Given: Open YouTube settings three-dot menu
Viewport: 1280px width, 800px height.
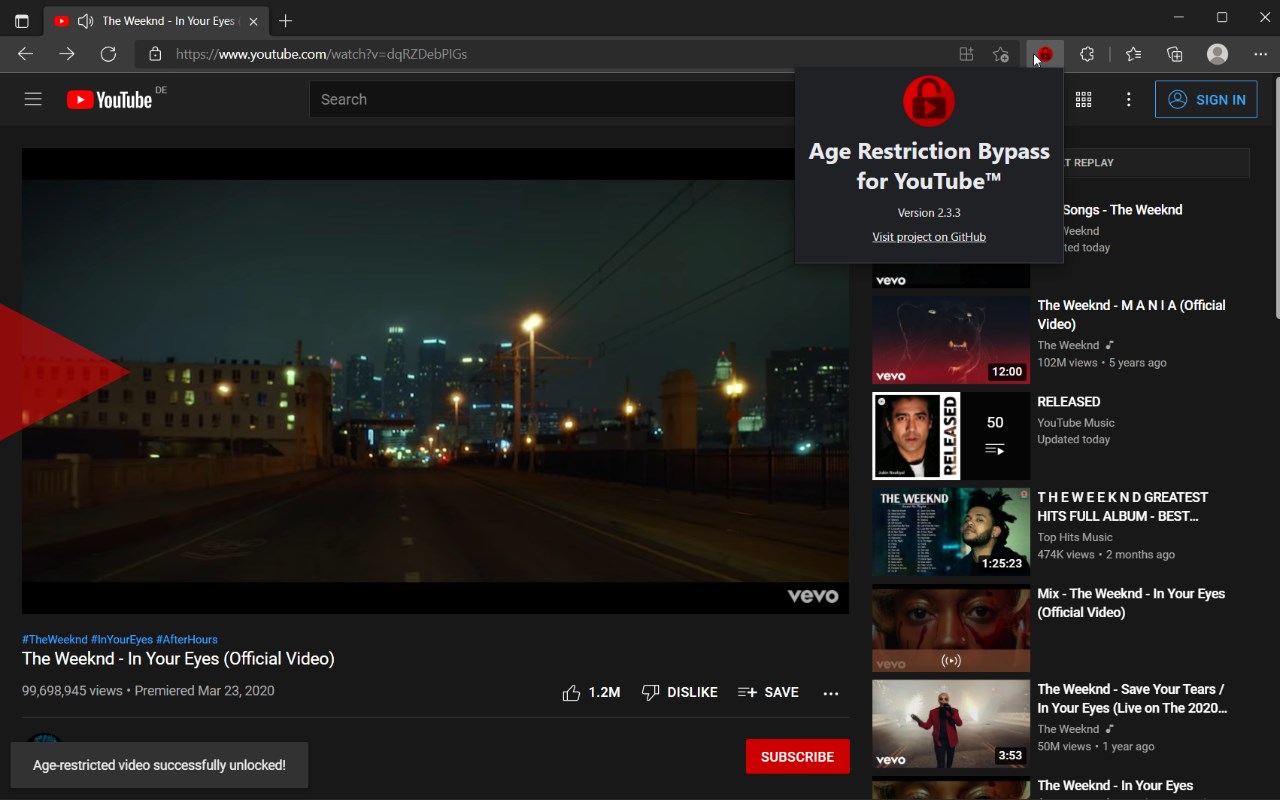Looking at the screenshot, I should pyautogui.click(x=1128, y=99).
